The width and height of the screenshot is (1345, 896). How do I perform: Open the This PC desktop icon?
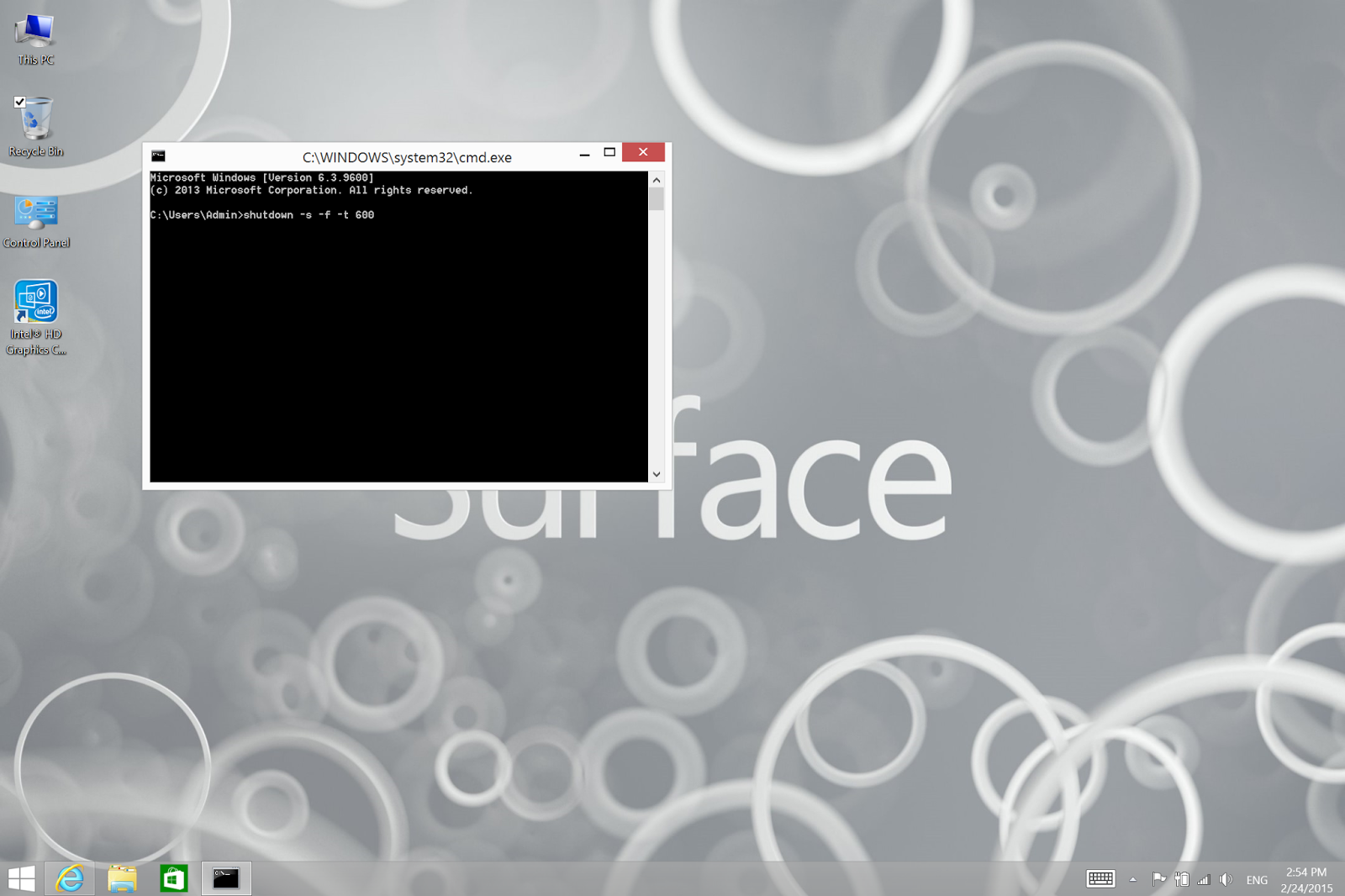[35, 39]
